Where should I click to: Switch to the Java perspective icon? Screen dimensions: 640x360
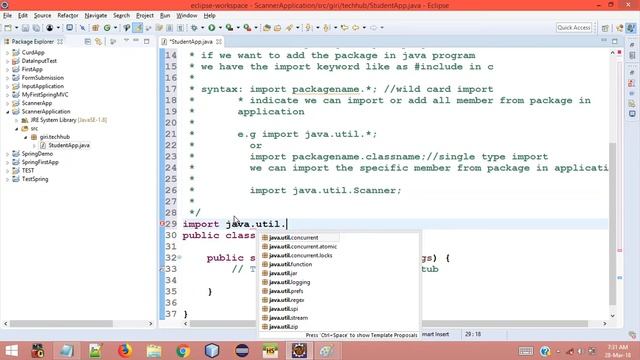(x=631, y=28)
